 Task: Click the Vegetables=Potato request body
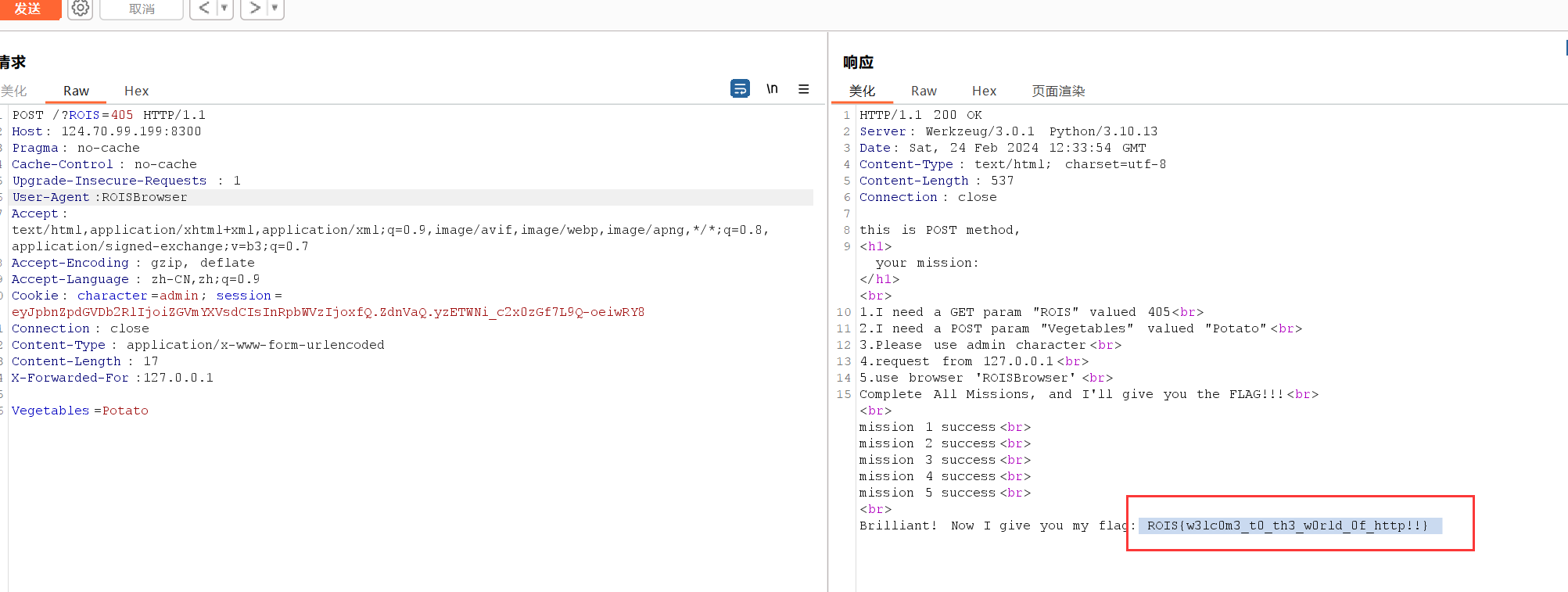point(80,411)
